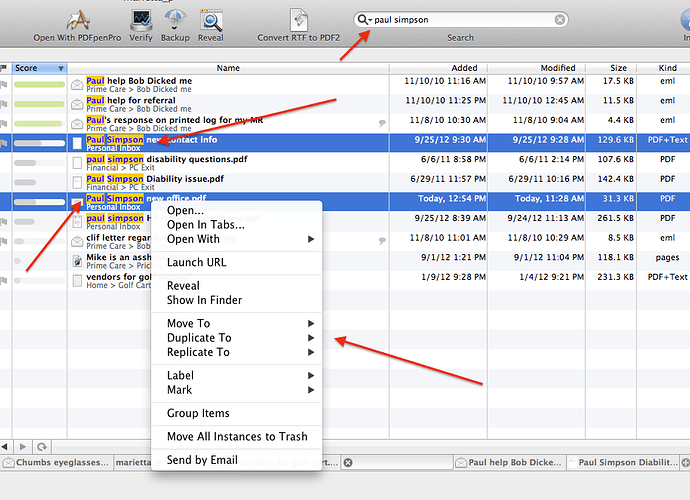
Task: Click document icon of paul simpson disability questions.pdf
Action: pos(77,163)
